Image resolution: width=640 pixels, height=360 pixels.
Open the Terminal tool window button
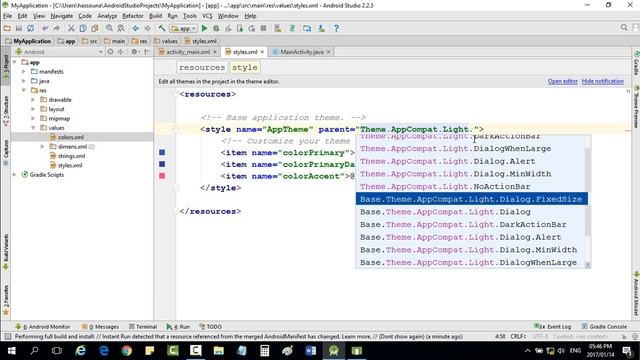143,327
